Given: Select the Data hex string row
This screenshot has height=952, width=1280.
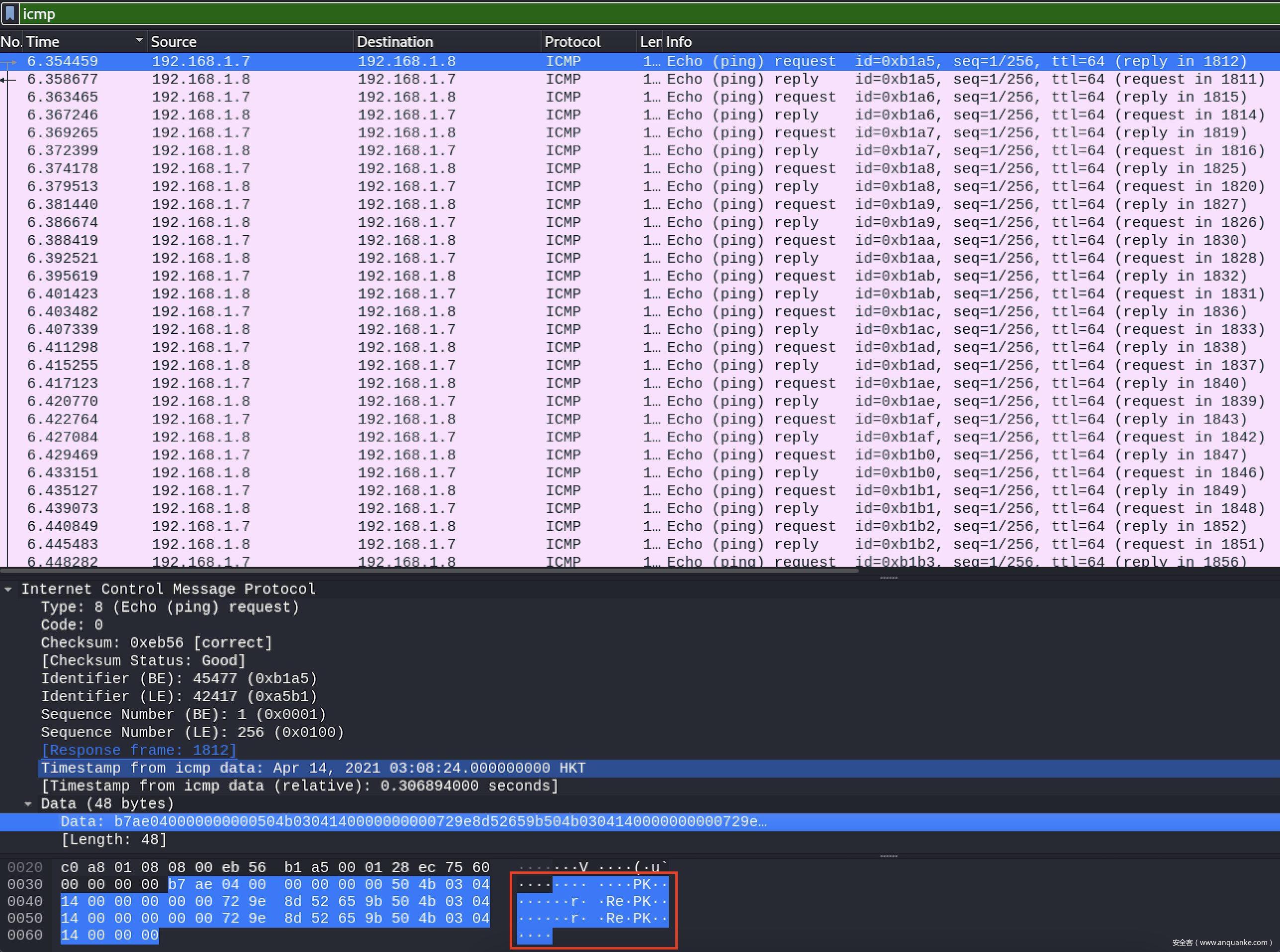Looking at the screenshot, I should coord(413,822).
